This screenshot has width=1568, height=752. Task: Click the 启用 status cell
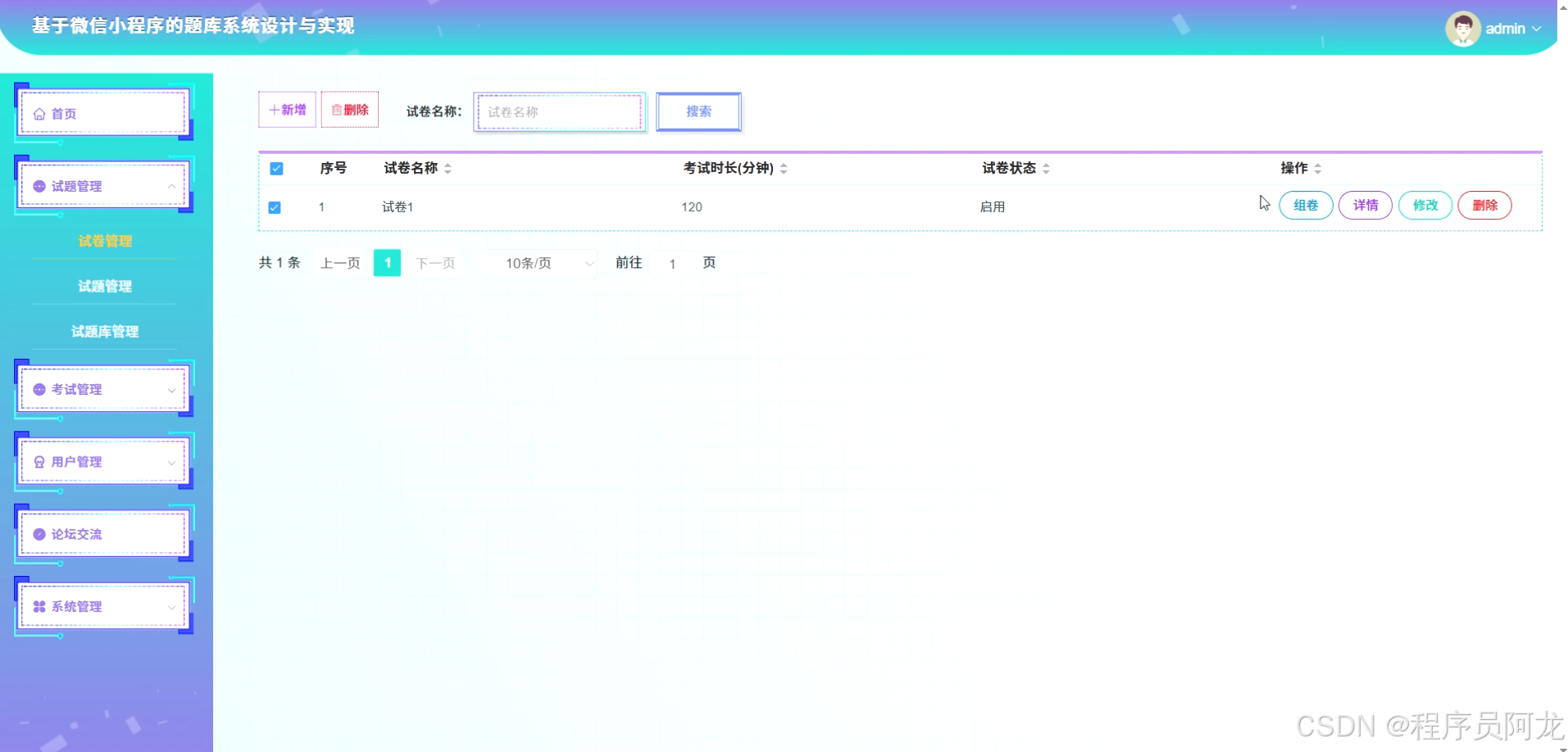coord(993,207)
